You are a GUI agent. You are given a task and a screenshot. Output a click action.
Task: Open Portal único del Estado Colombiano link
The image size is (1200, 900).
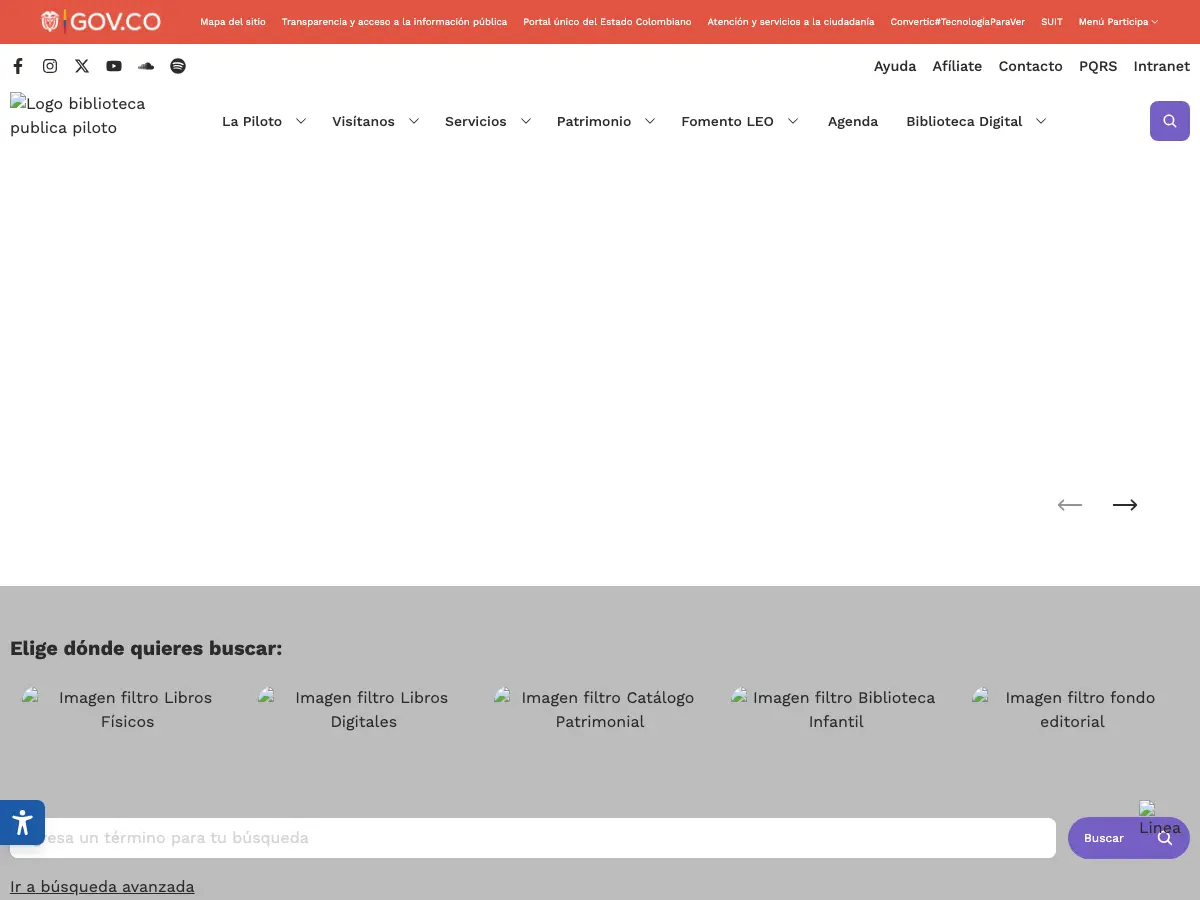tap(607, 22)
